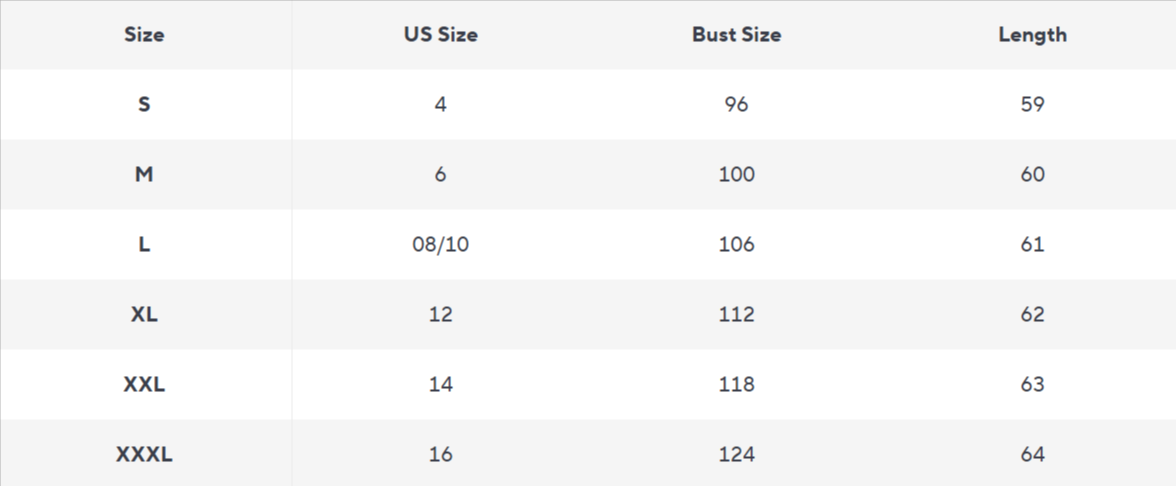Image resolution: width=1176 pixels, height=486 pixels.
Task: Select the XL size row label
Action: pyautogui.click(x=144, y=314)
